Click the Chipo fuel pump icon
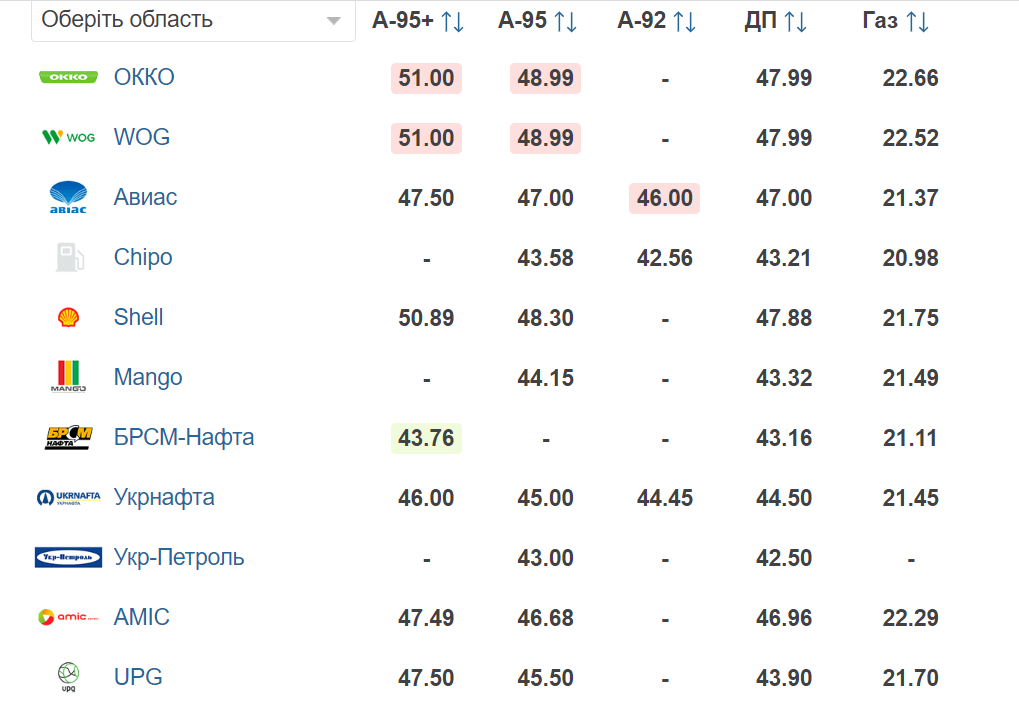1019x712 pixels. click(70, 257)
